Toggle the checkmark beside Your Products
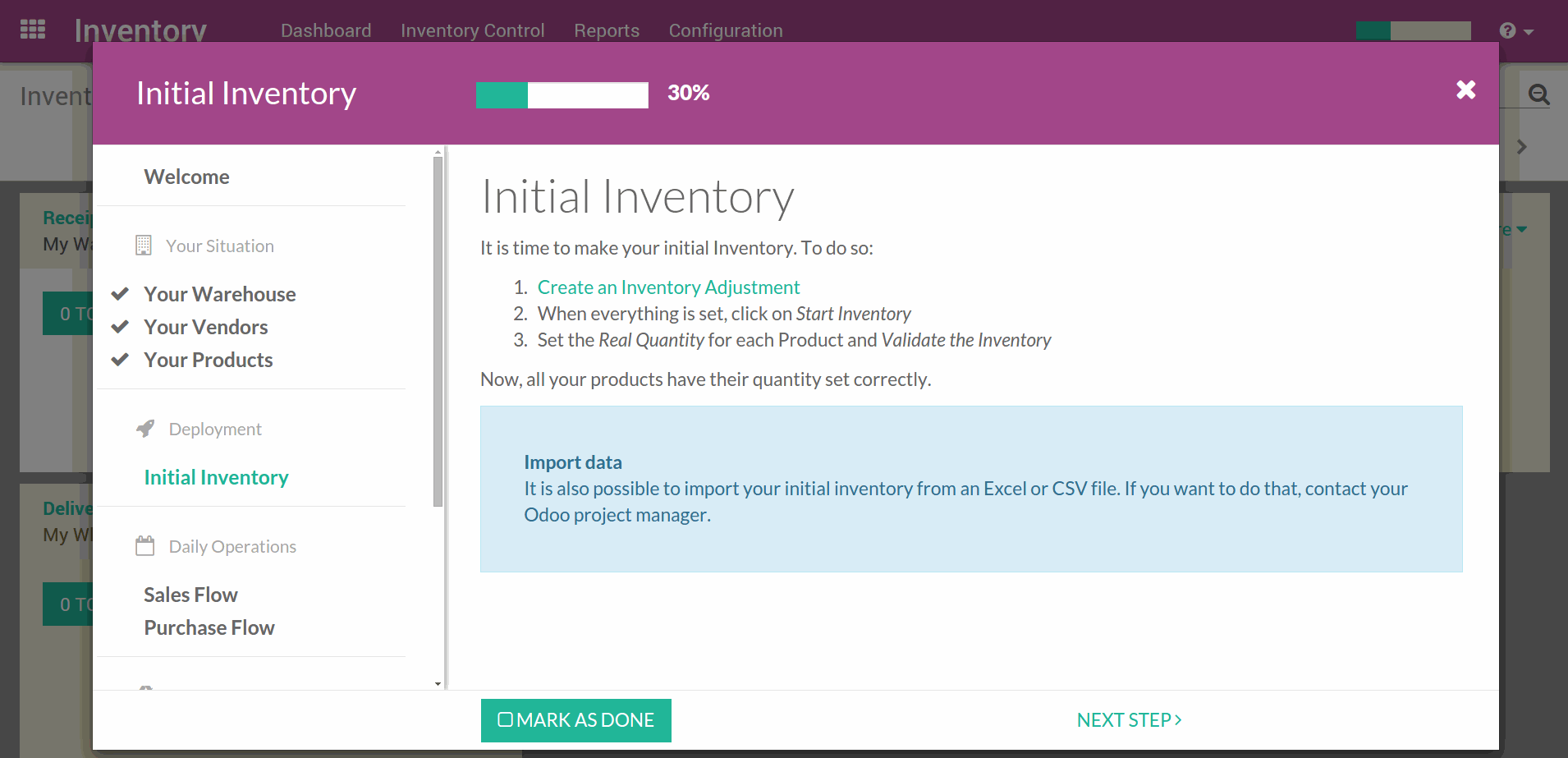 point(120,359)
